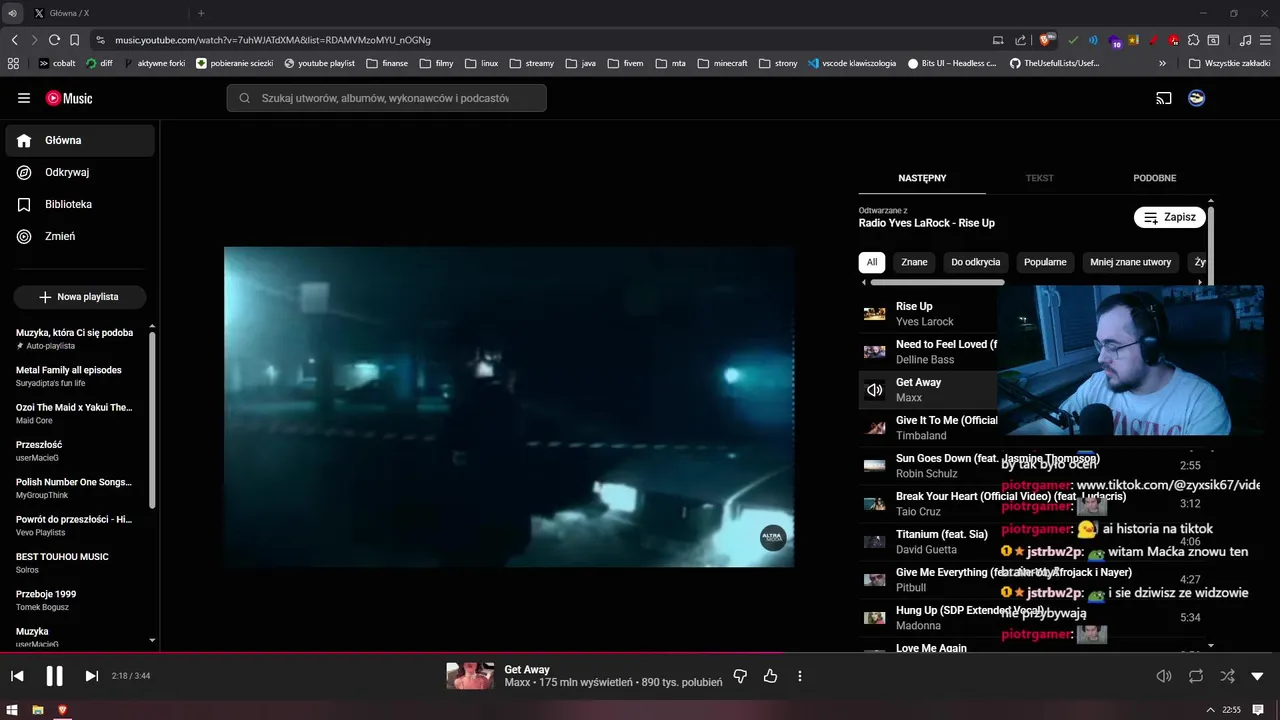Image resolution: width=1280 pixels, height=720 pixels.
Task: Go back in browser history
Action: [x=14, y=40]
